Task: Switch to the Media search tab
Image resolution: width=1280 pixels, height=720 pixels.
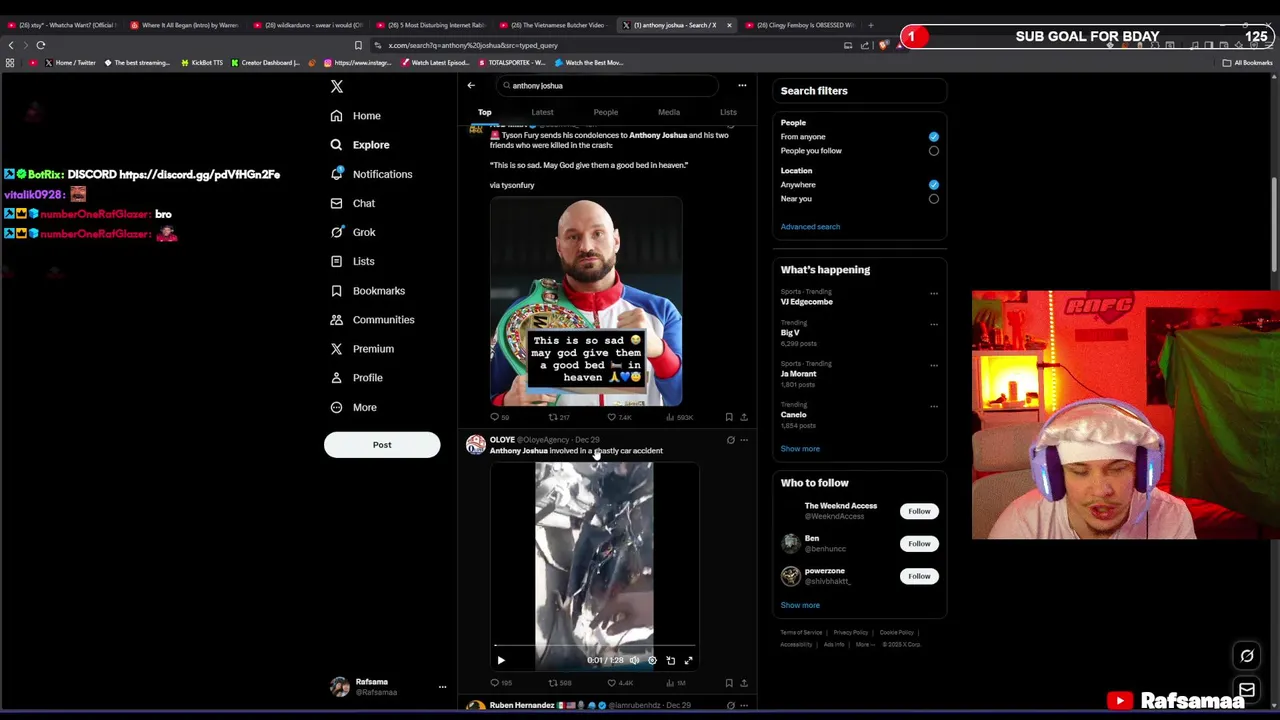Action: pos(669,113)
